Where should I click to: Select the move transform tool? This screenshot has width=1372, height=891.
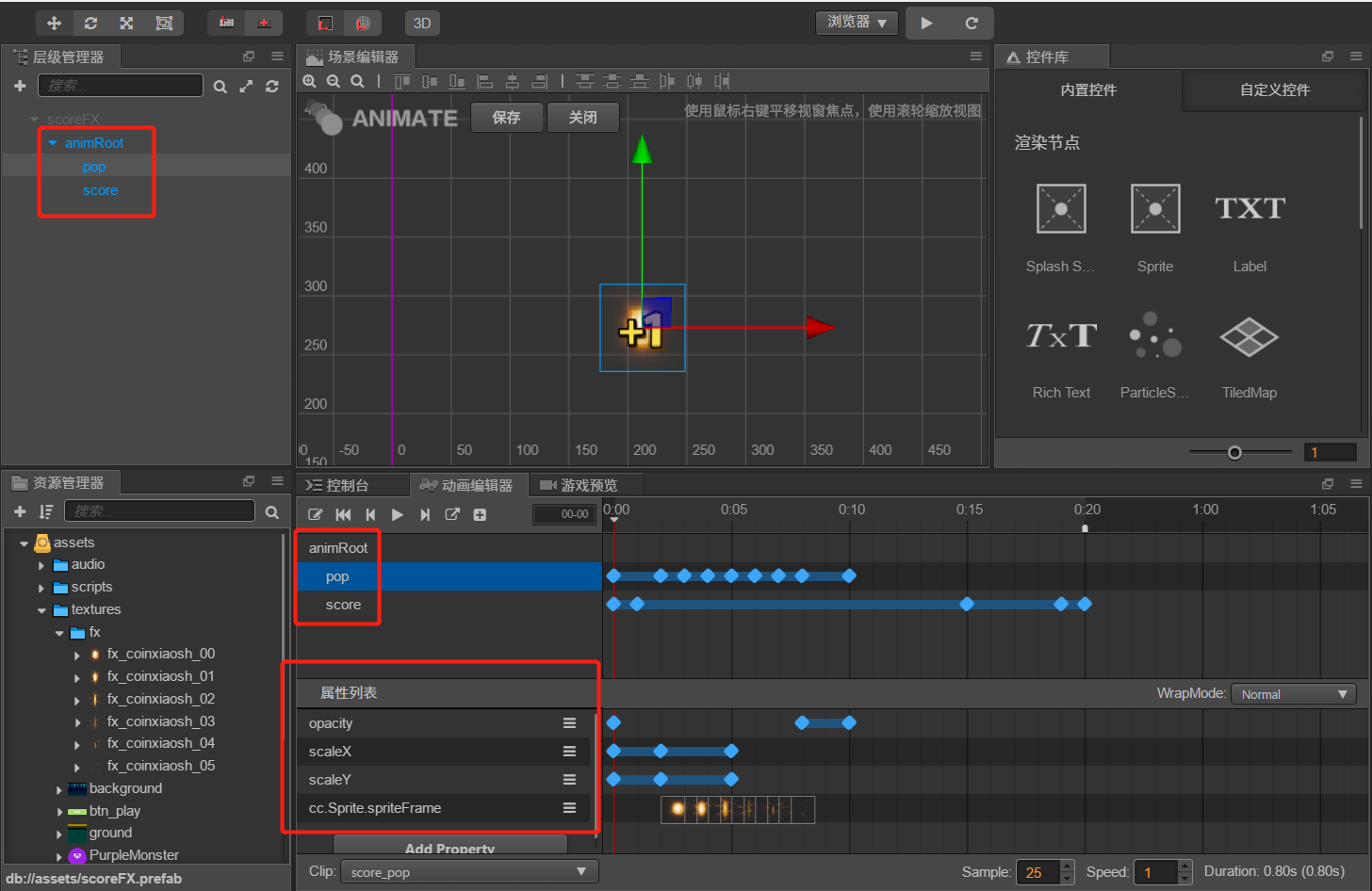tap(54, 23)
